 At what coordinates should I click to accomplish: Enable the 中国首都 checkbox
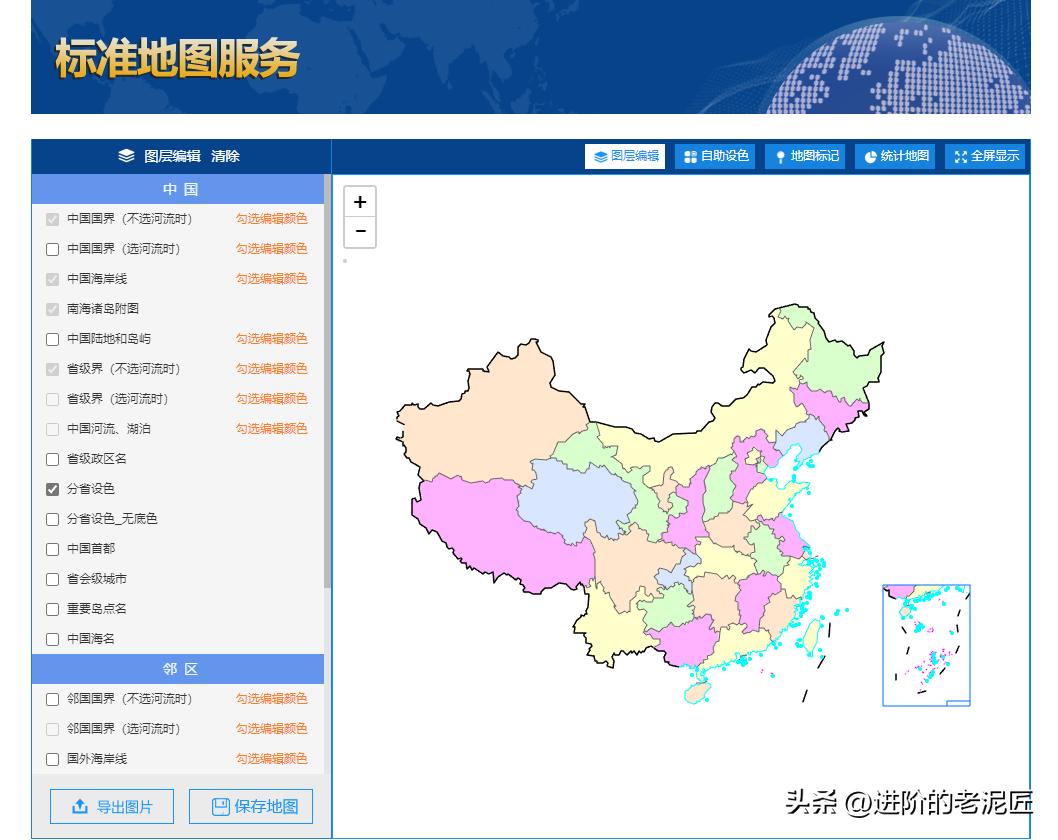pyautogui.click(x=52, y=549)
